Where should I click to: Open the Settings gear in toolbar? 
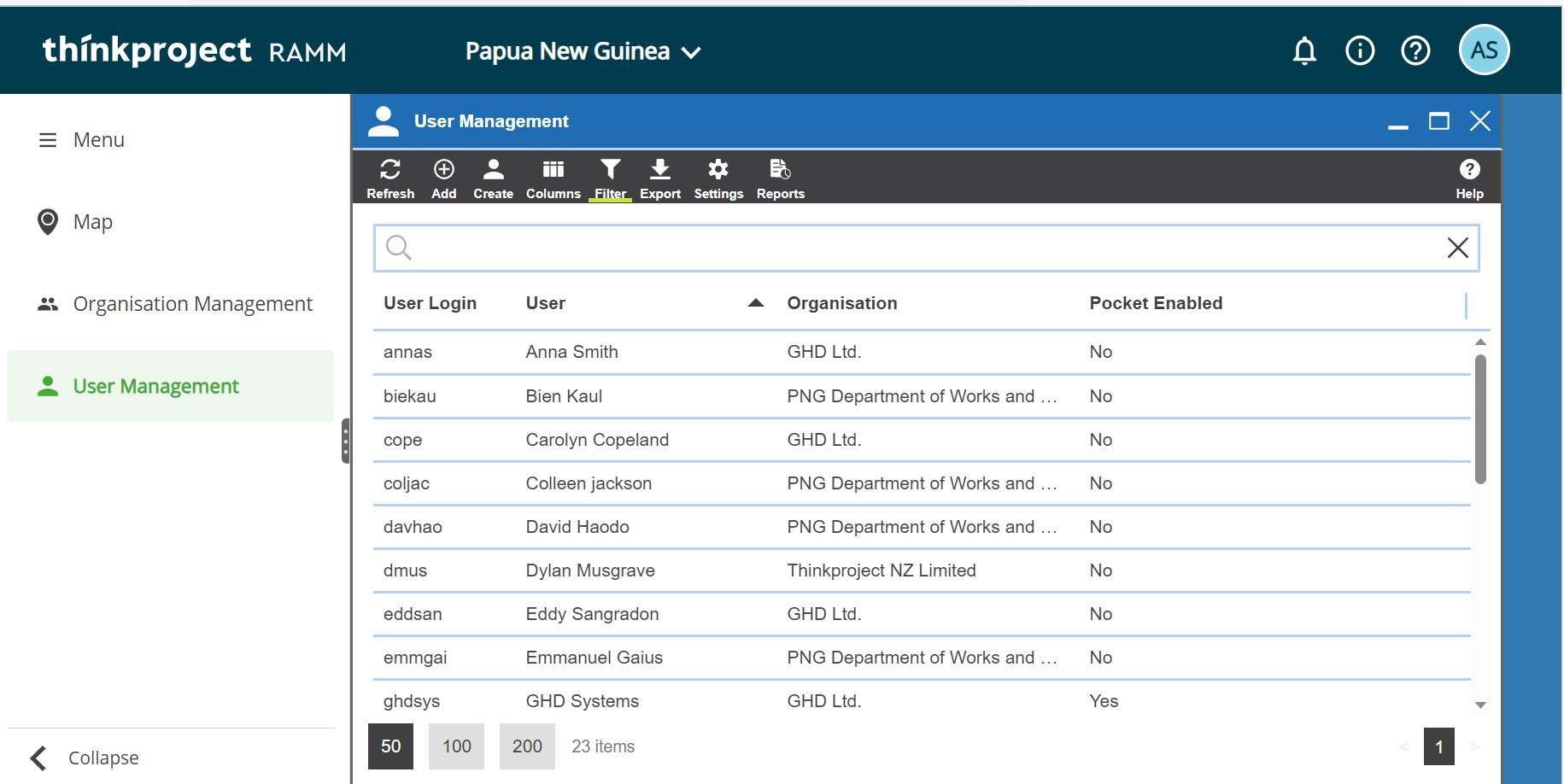coord(718,178)
